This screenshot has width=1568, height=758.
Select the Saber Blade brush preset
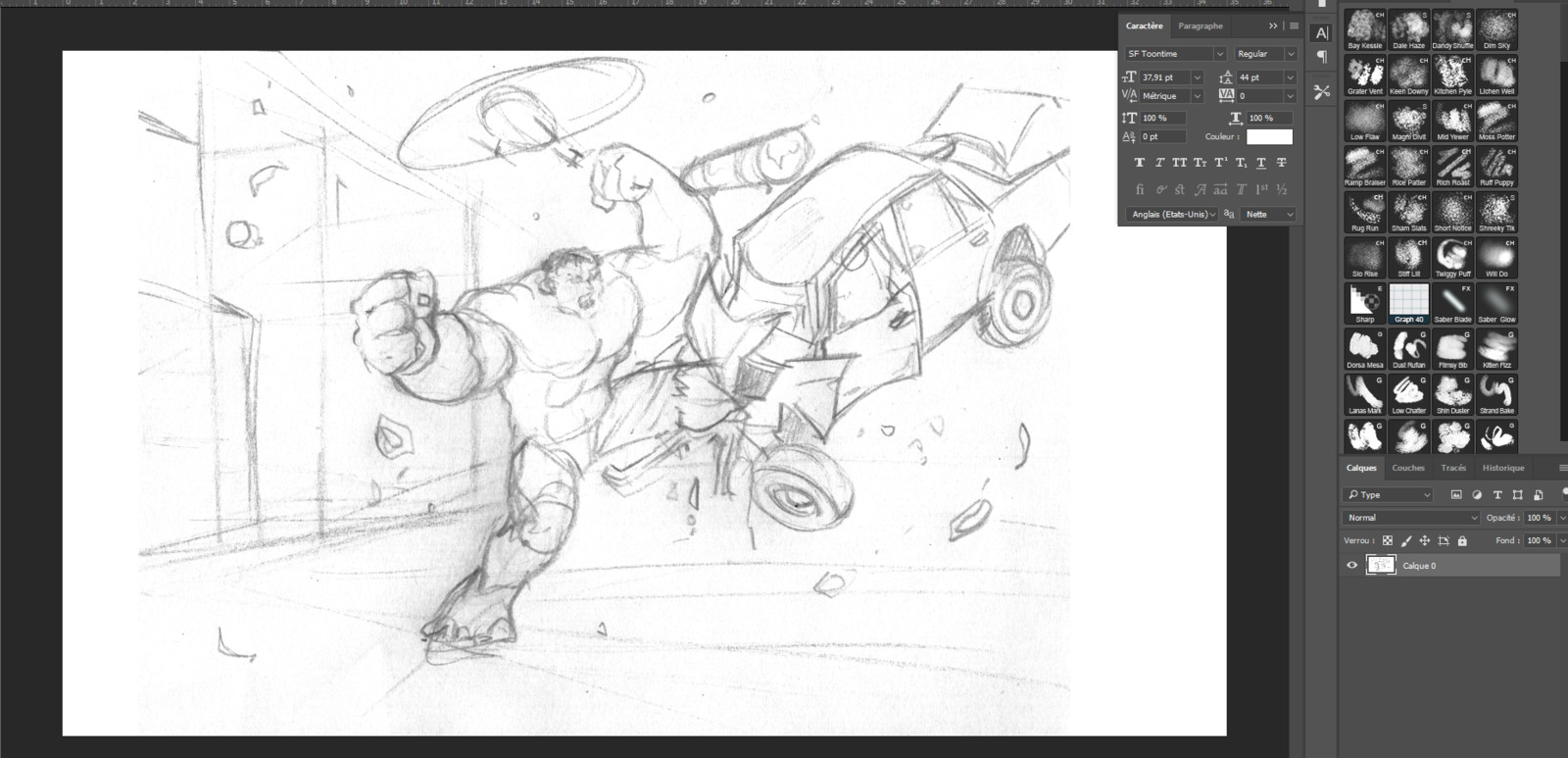(1452, 304)
